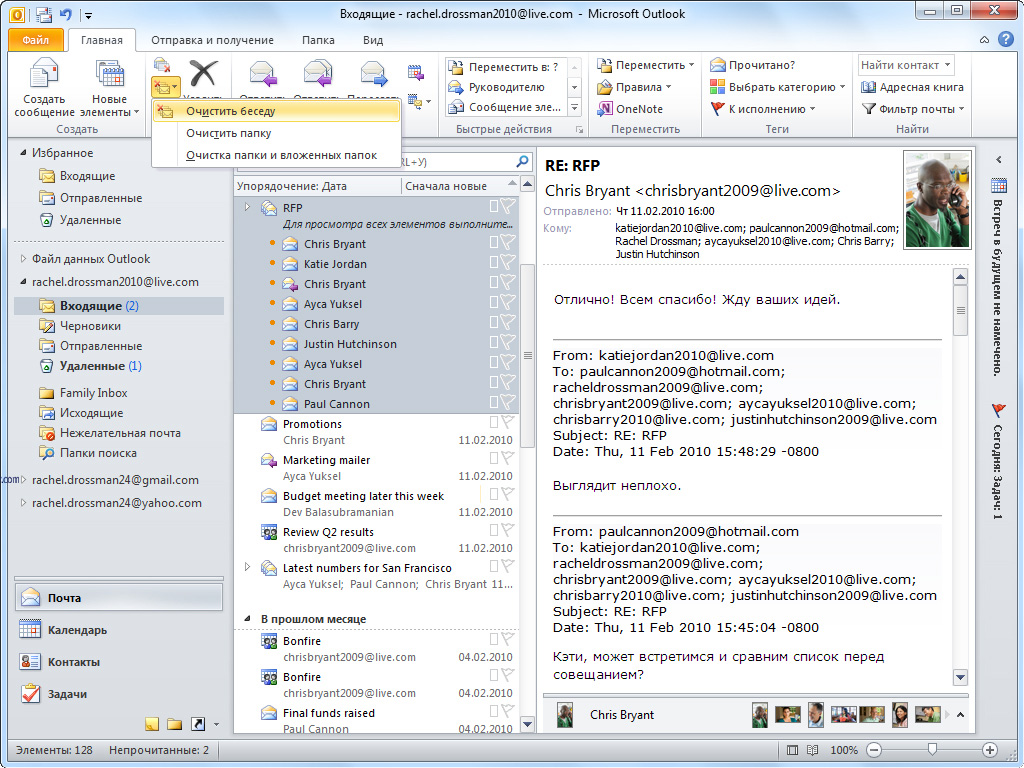The width and height of the screenshot is (1024, 768).
Task: Open the Адресная книга address book
Action: (x=912, y=87)
